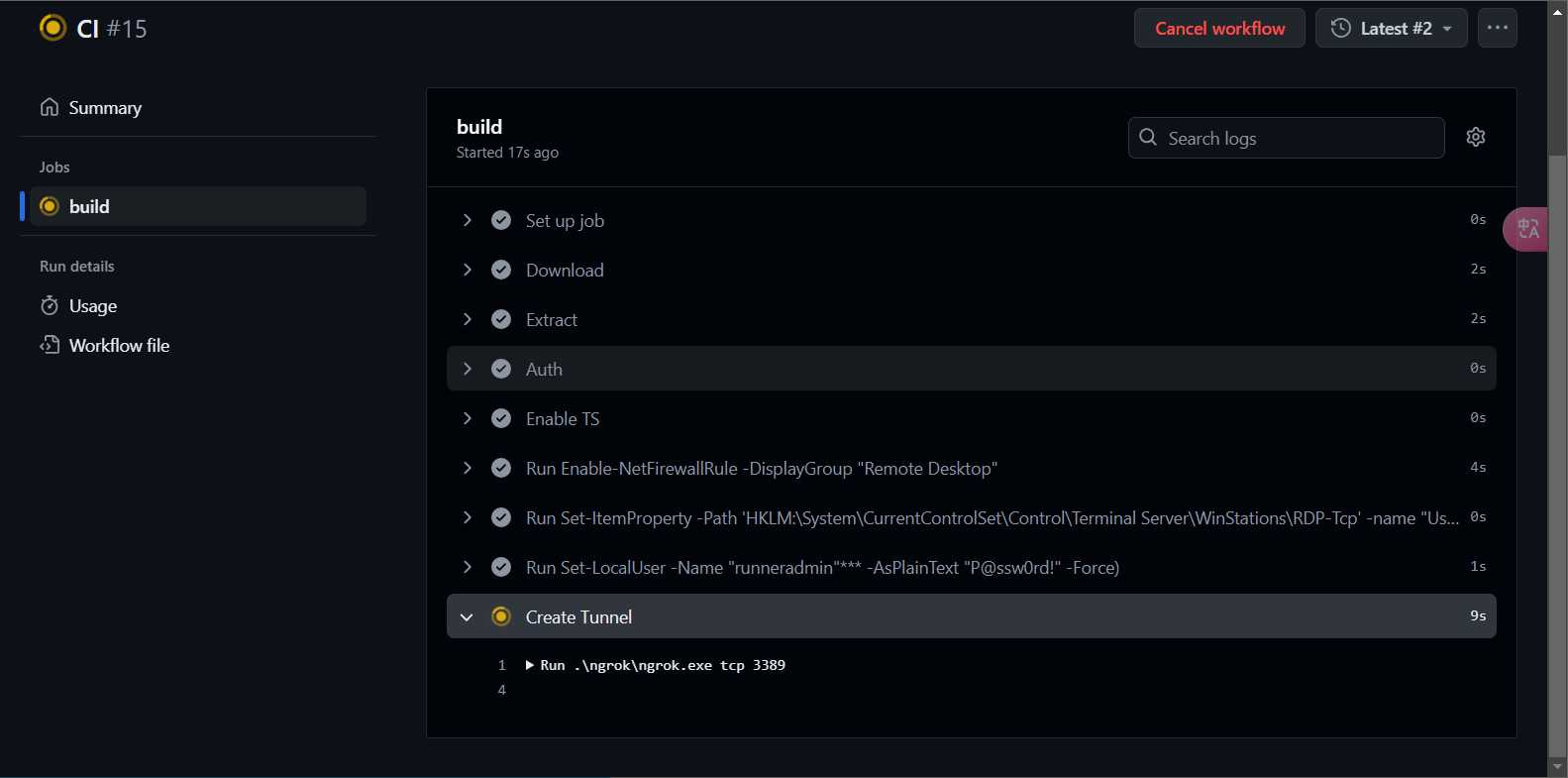Click the "Auth" step label

[544, 369]
